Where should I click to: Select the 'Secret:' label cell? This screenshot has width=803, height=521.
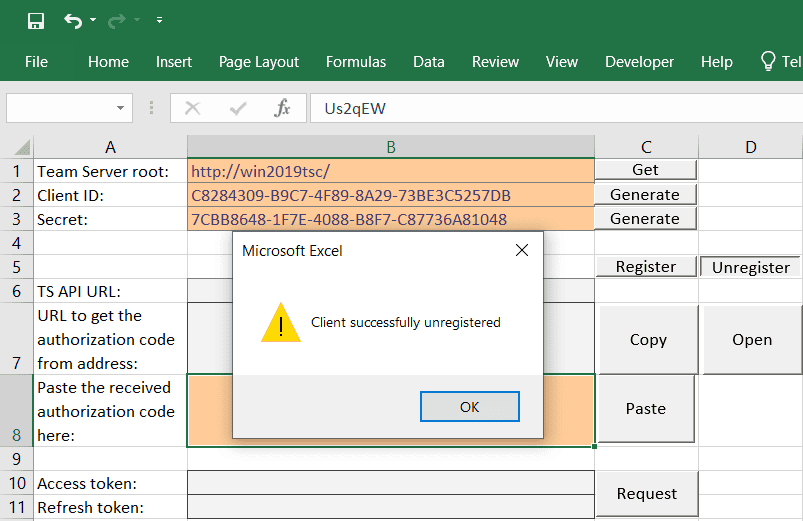tap(110, 219)
